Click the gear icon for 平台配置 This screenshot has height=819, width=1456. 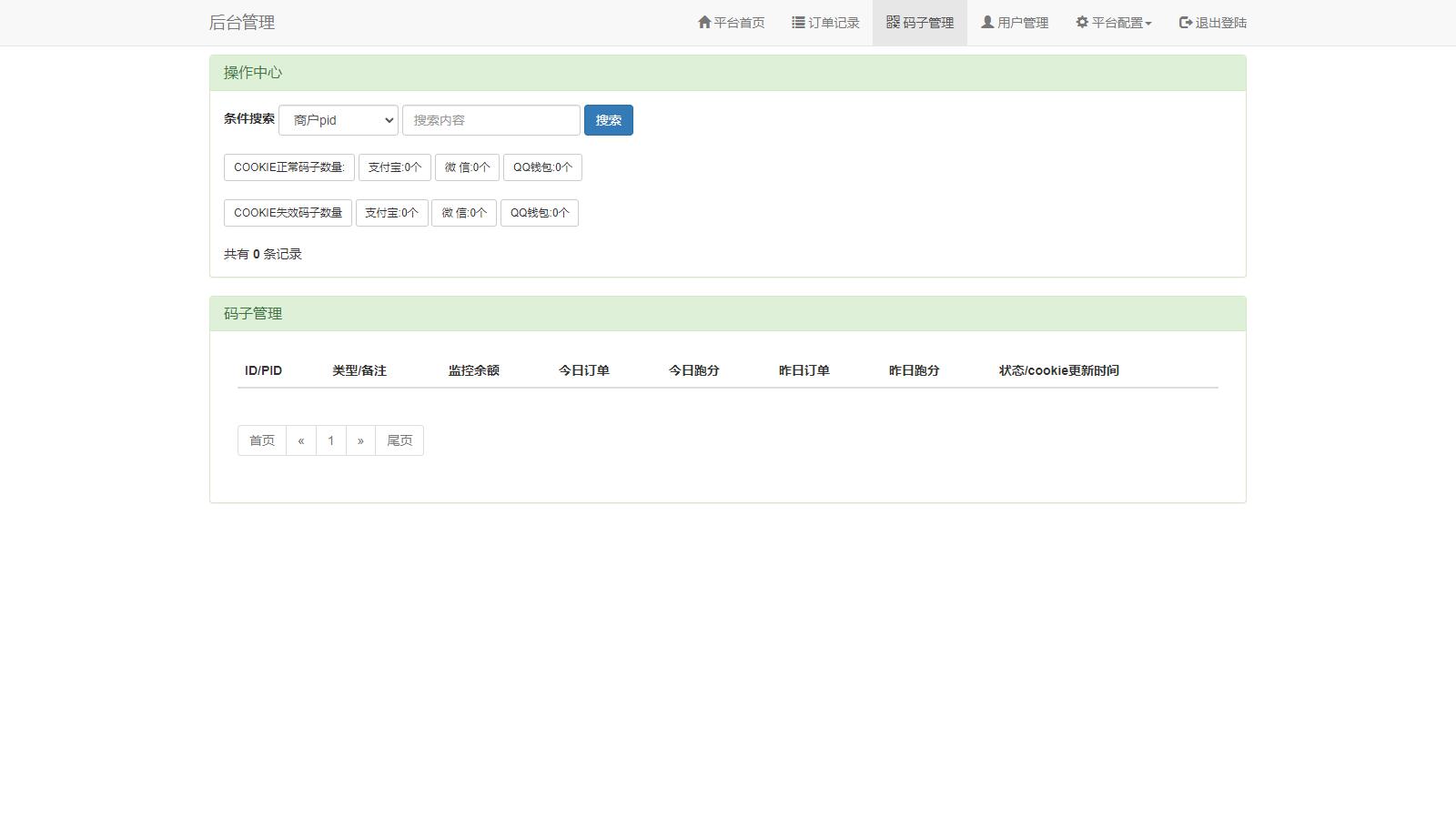pos(1082,22)
